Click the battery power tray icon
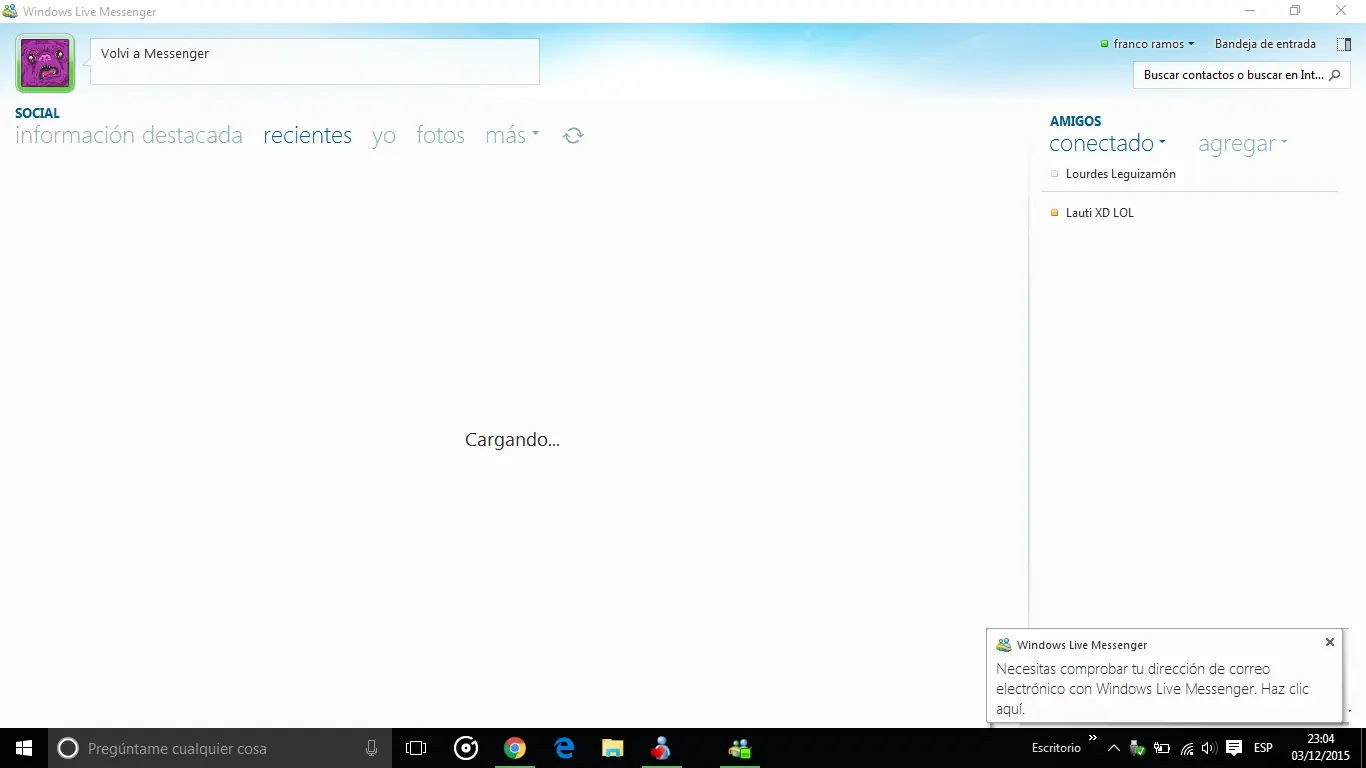Image resolution: width=1366 pixels, height=768 pixels. point(1162,748)
